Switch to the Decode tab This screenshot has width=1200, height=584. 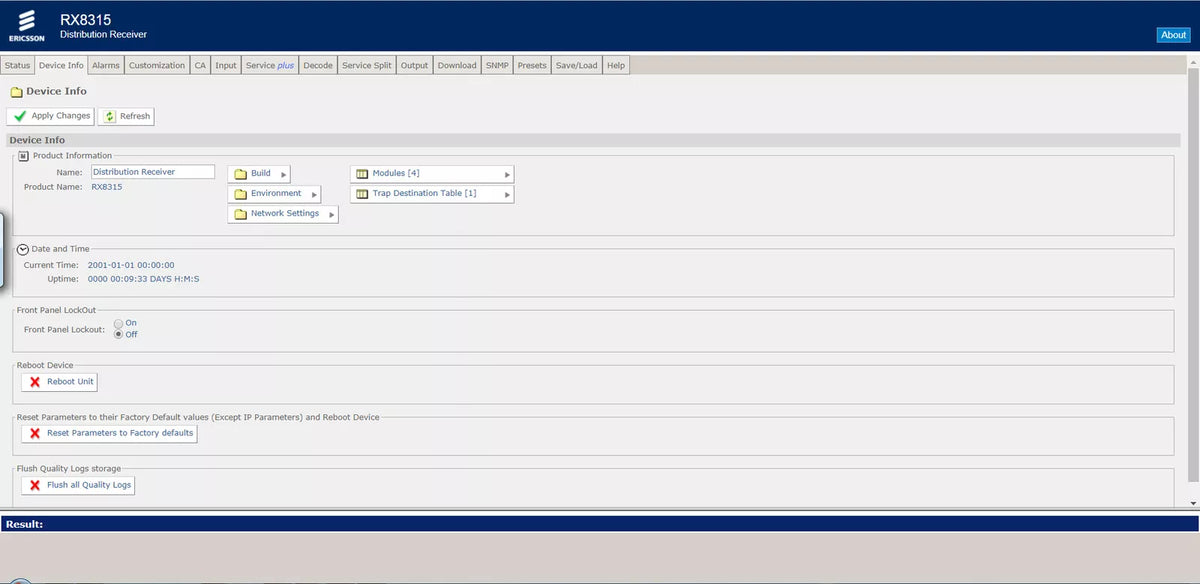point(318,65)
